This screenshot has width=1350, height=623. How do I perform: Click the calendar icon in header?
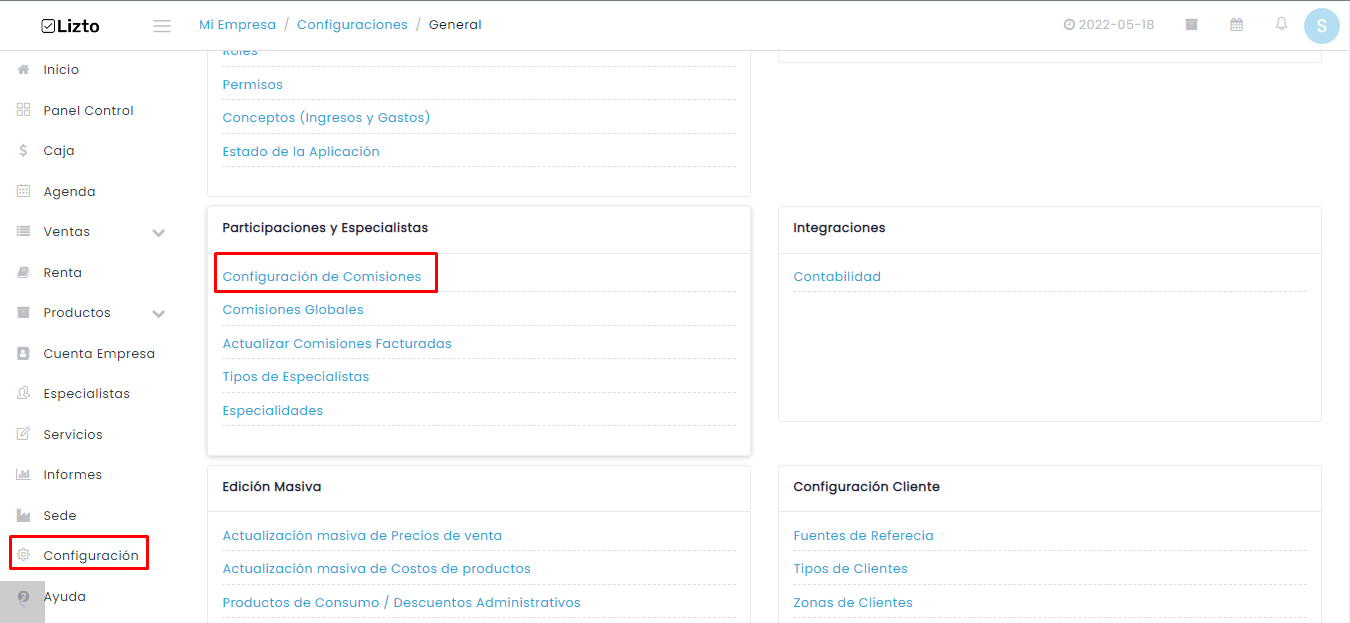tap(1237, 25)
